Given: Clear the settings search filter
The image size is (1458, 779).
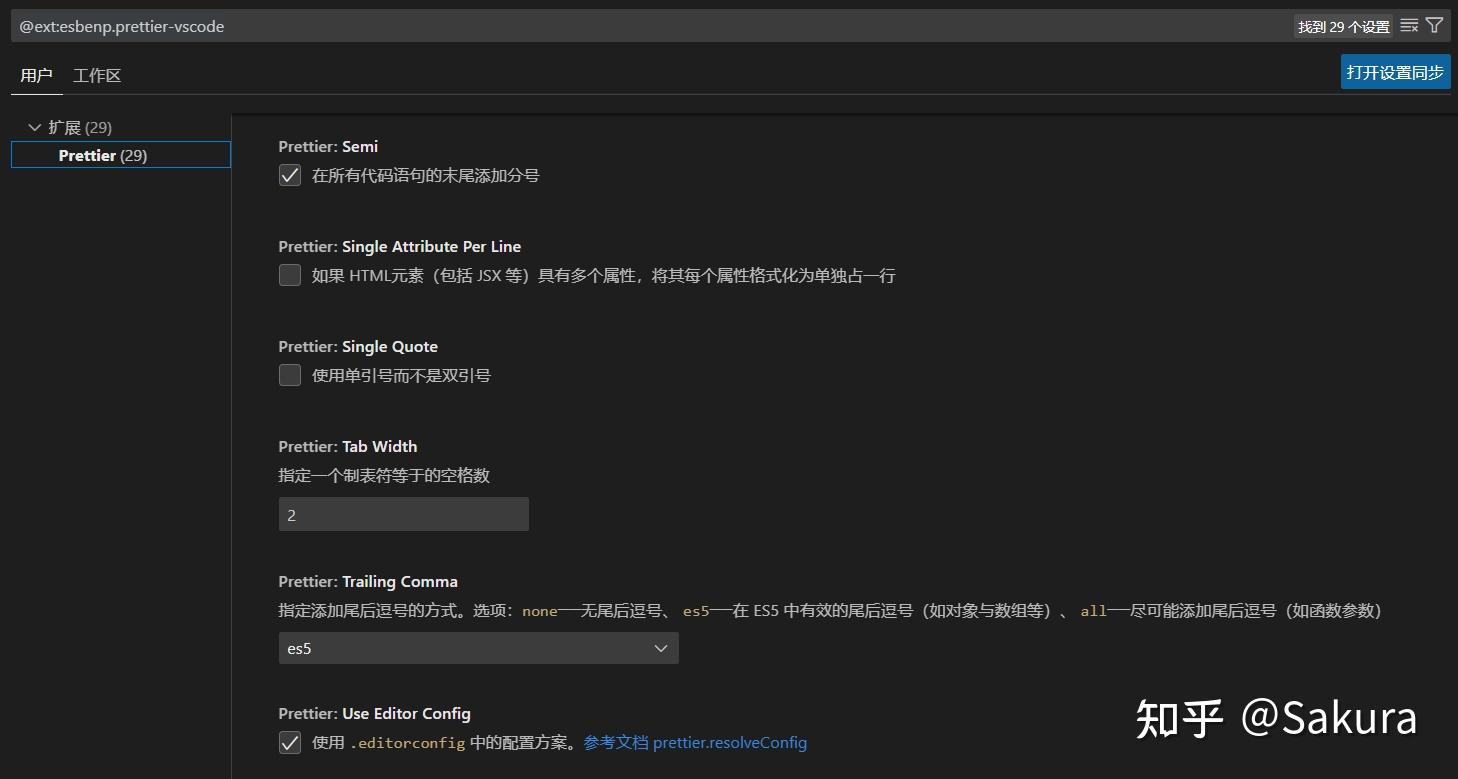Looking at the screenshot, I should pos(1410,25).
